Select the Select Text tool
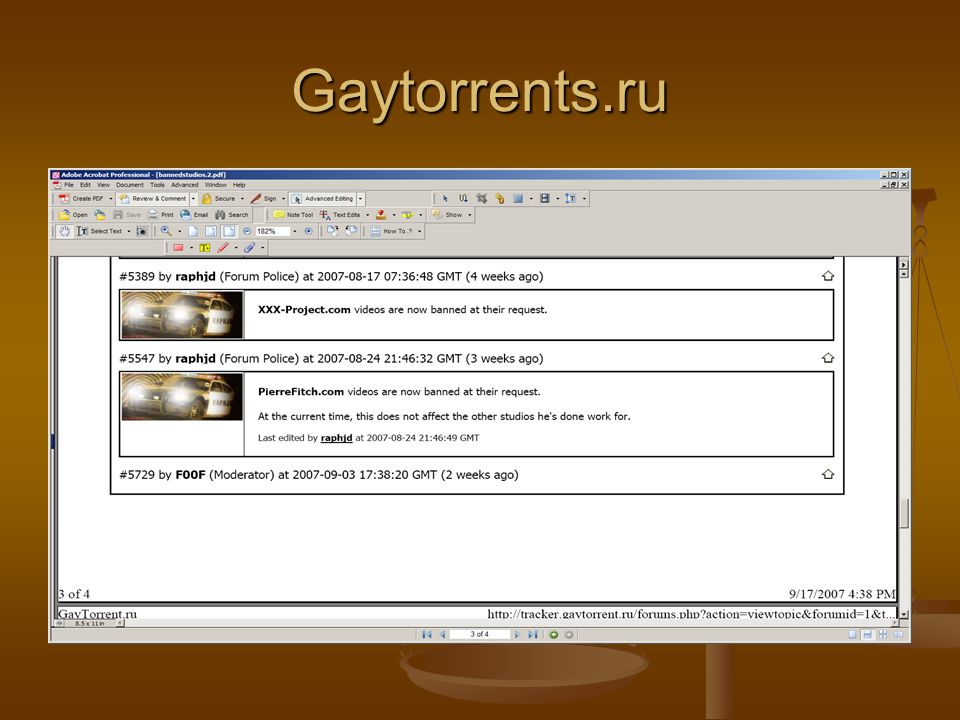Screen dimensions: 960x720 [100, 231]
